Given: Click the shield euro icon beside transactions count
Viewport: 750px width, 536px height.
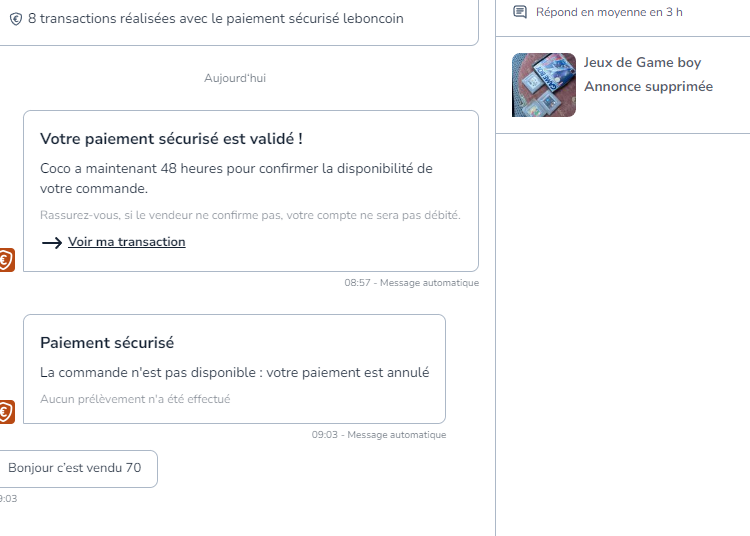Looking at the screenshot, I should point(16,19).
